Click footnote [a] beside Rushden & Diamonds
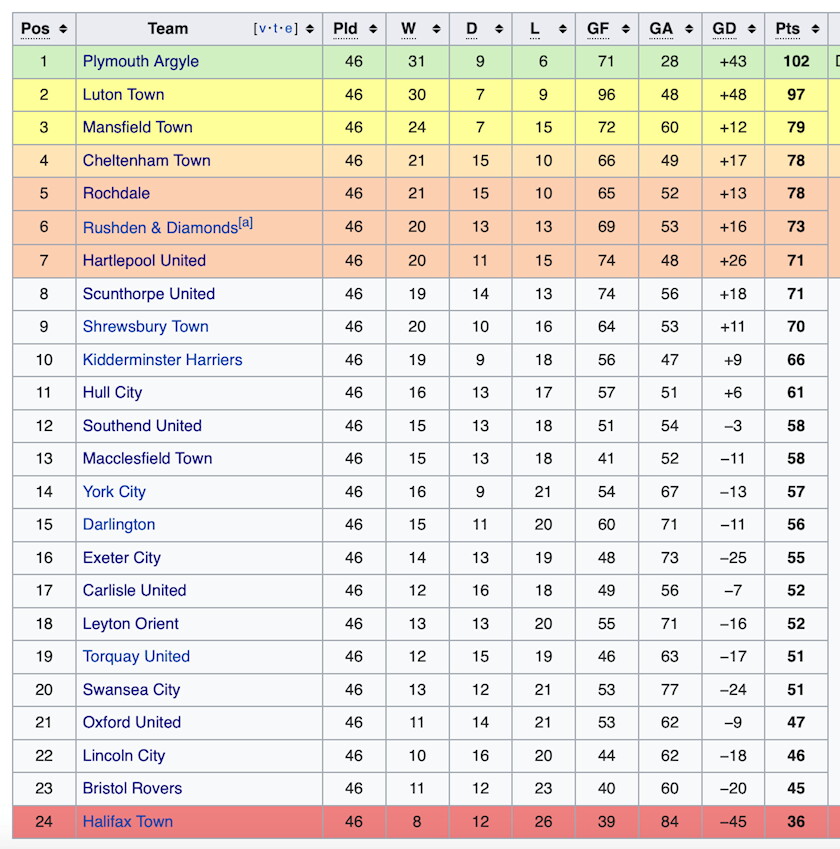840x849 pixels. pyautogui.click(x=245, y=223)
